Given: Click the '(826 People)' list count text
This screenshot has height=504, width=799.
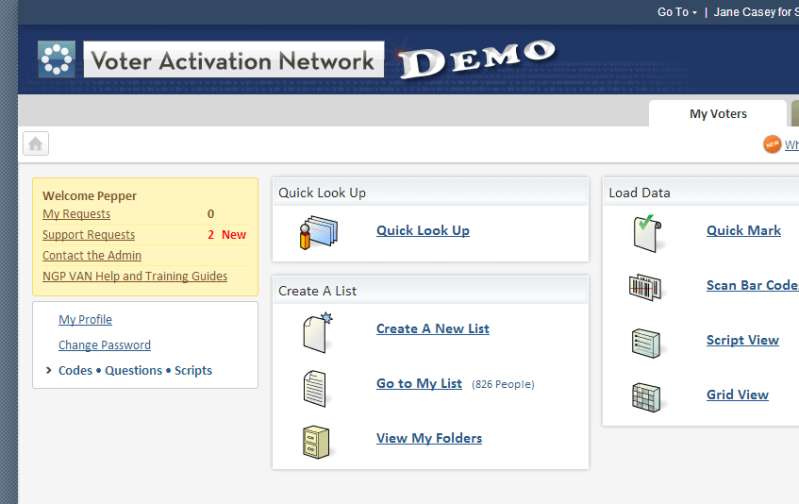Looking at the screenshot, I should 503,384.
